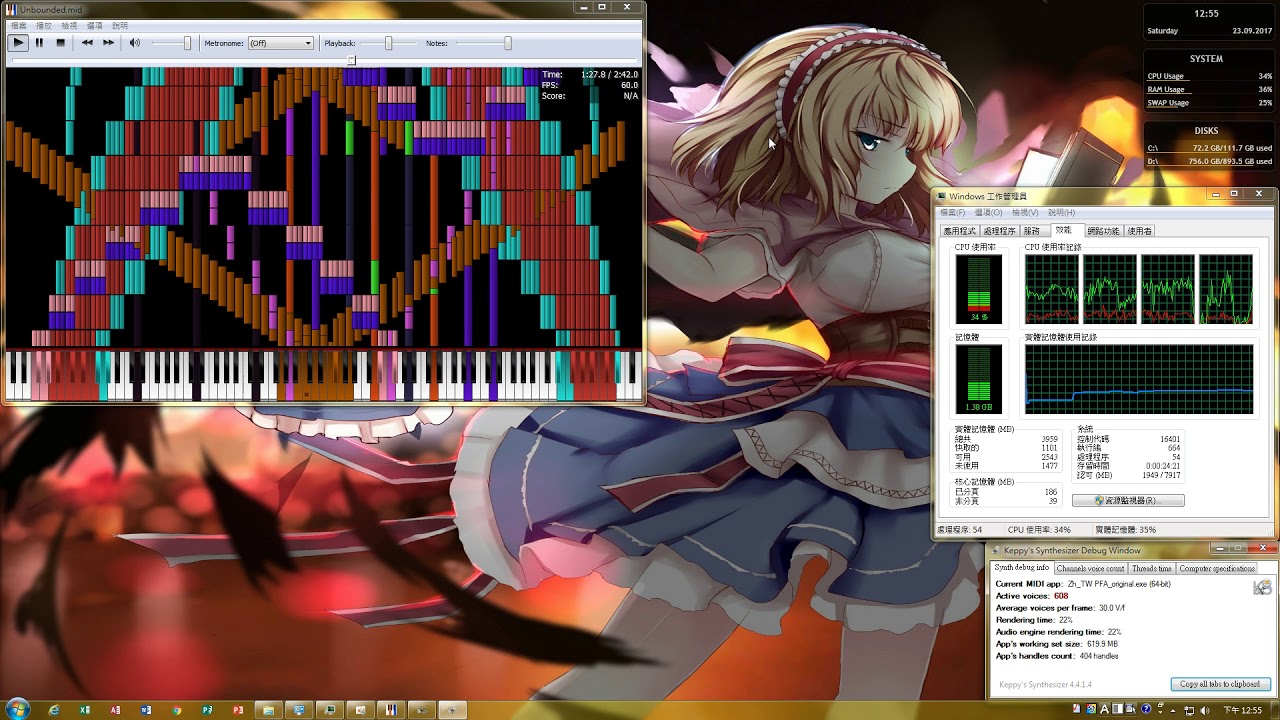Click the 處理程序: 54 status bar entry
1280x720 pixels.
pyautogui.click(x=959, y=529)
